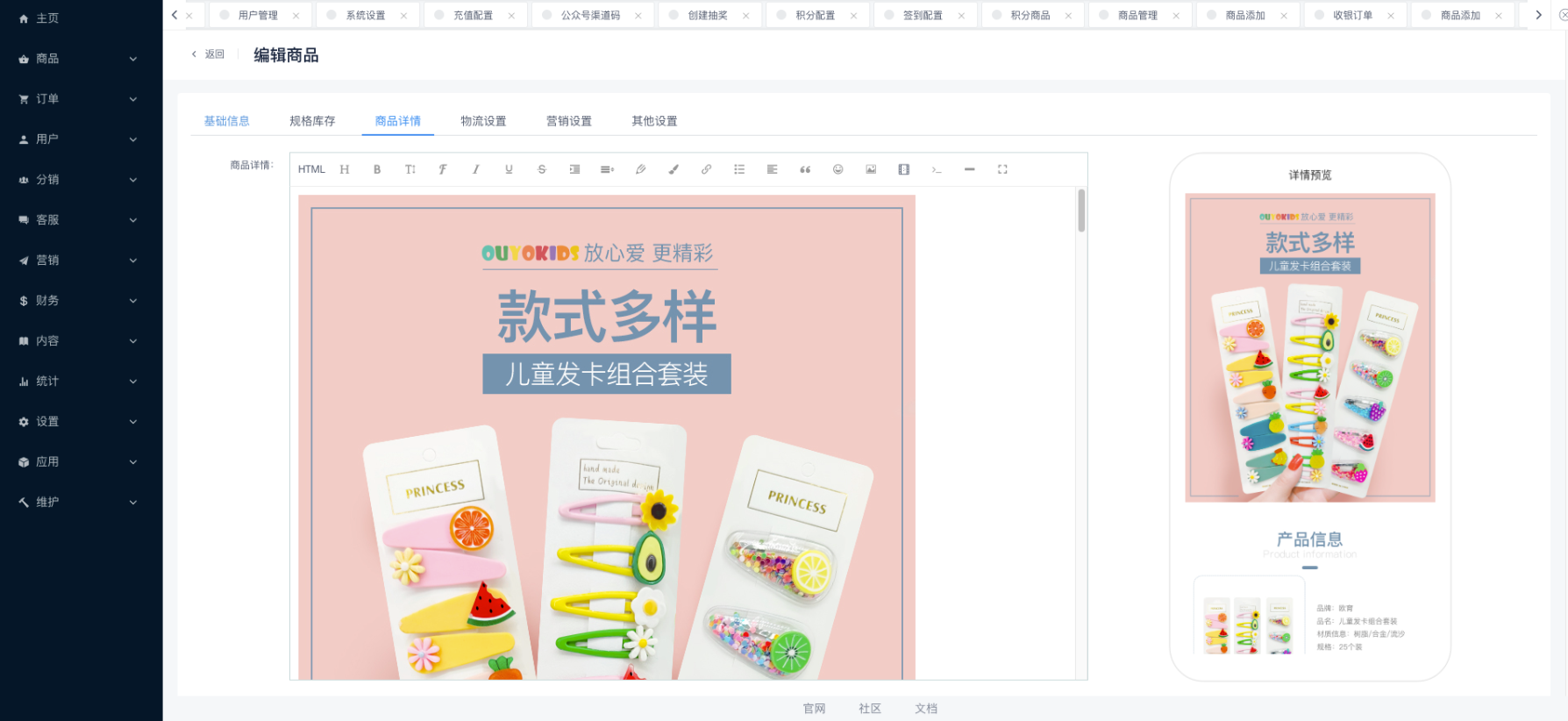1568x721 pixels.
Task: Toggle bold formatting in the editor
Action: [x=377, y=169]
